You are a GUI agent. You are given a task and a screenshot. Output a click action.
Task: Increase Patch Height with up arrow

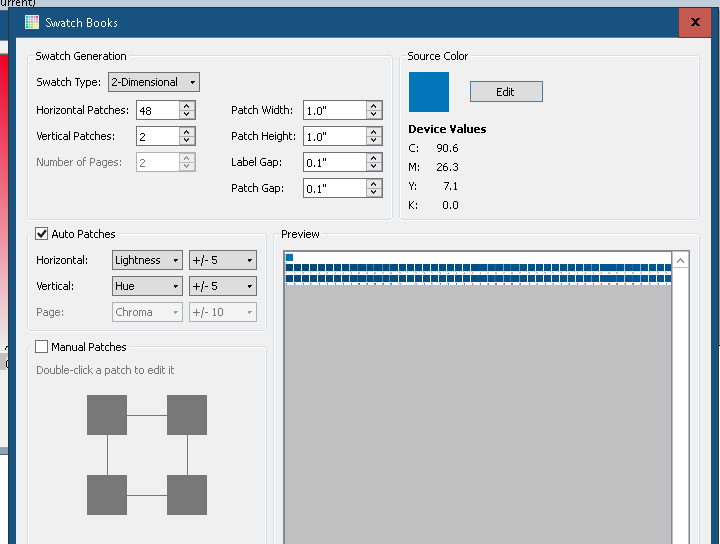click(x=374, y=132)
